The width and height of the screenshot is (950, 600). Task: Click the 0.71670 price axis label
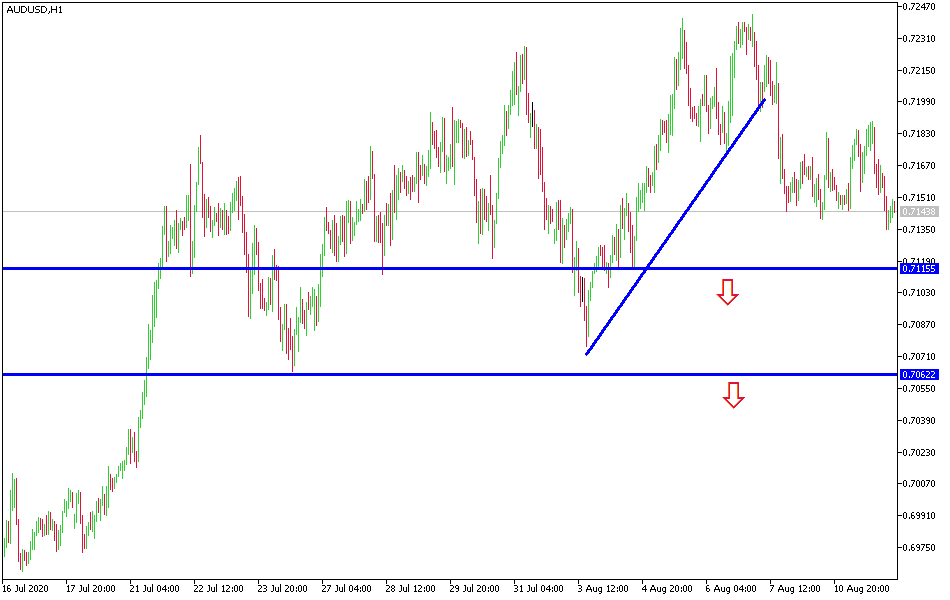pos(918,165)
